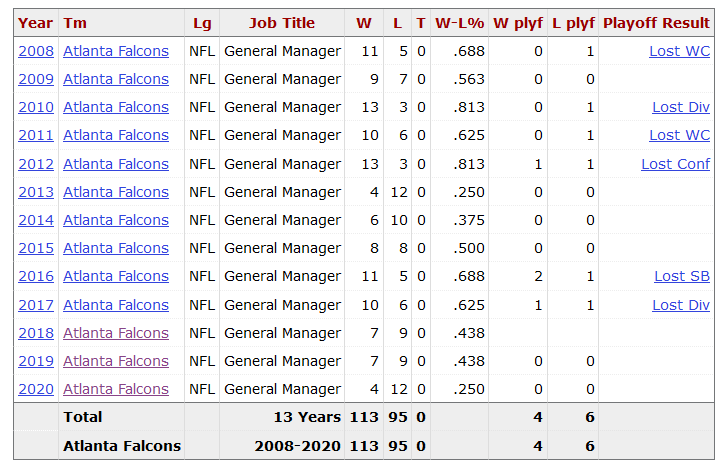The width and height of the screenshot is (725, 472).
Task: Open Atlanta Falcons link in 2009 row
Action: (x=116, y=79)
